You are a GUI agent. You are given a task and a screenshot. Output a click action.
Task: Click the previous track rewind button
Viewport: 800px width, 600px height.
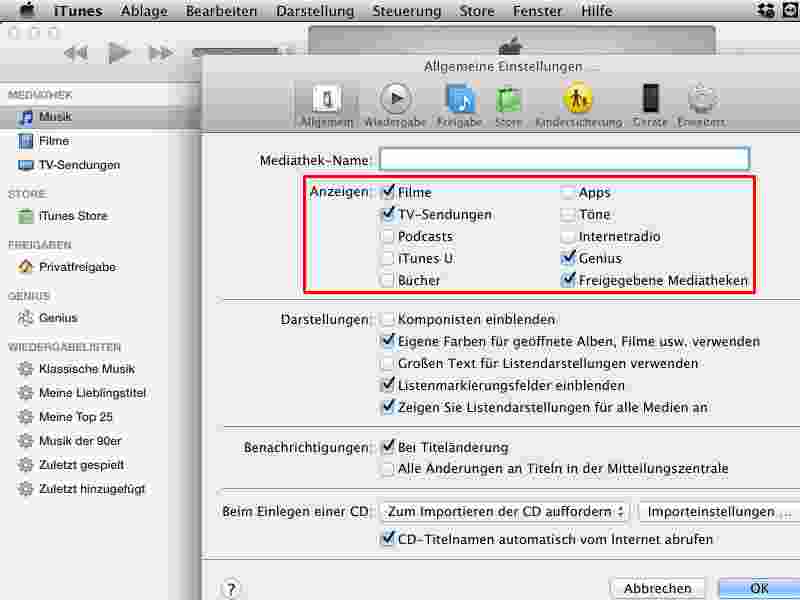pos(76,53)
